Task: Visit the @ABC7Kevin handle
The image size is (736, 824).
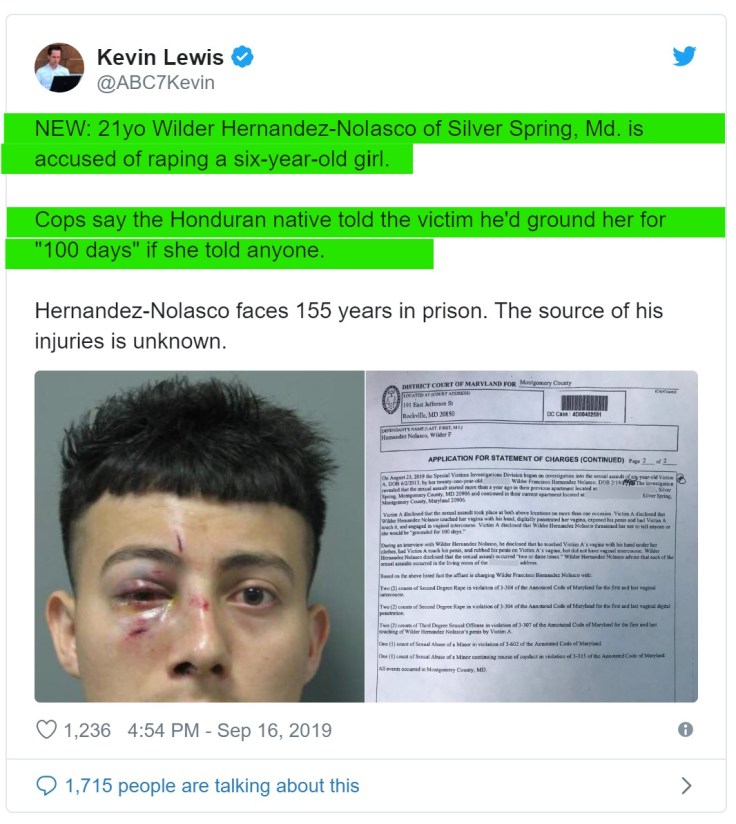Action: coord(156,83)
